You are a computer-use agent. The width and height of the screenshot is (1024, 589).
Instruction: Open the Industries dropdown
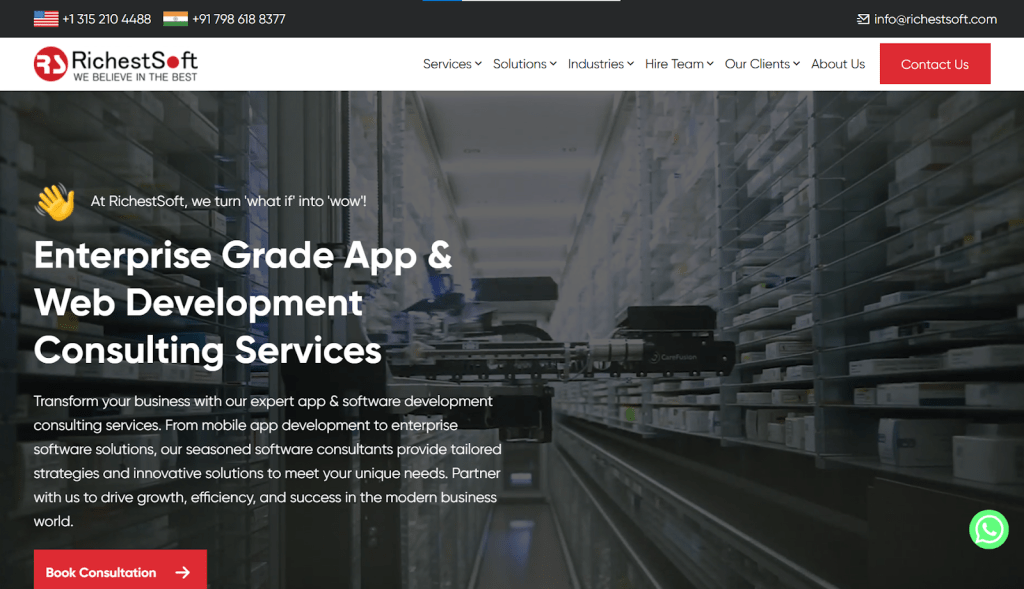(x=601, y=64)
